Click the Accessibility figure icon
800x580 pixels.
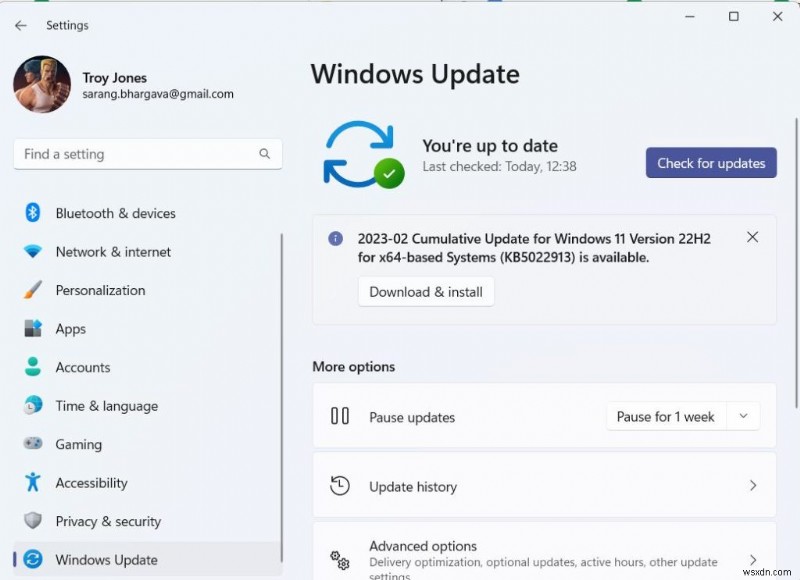(33, 482)
